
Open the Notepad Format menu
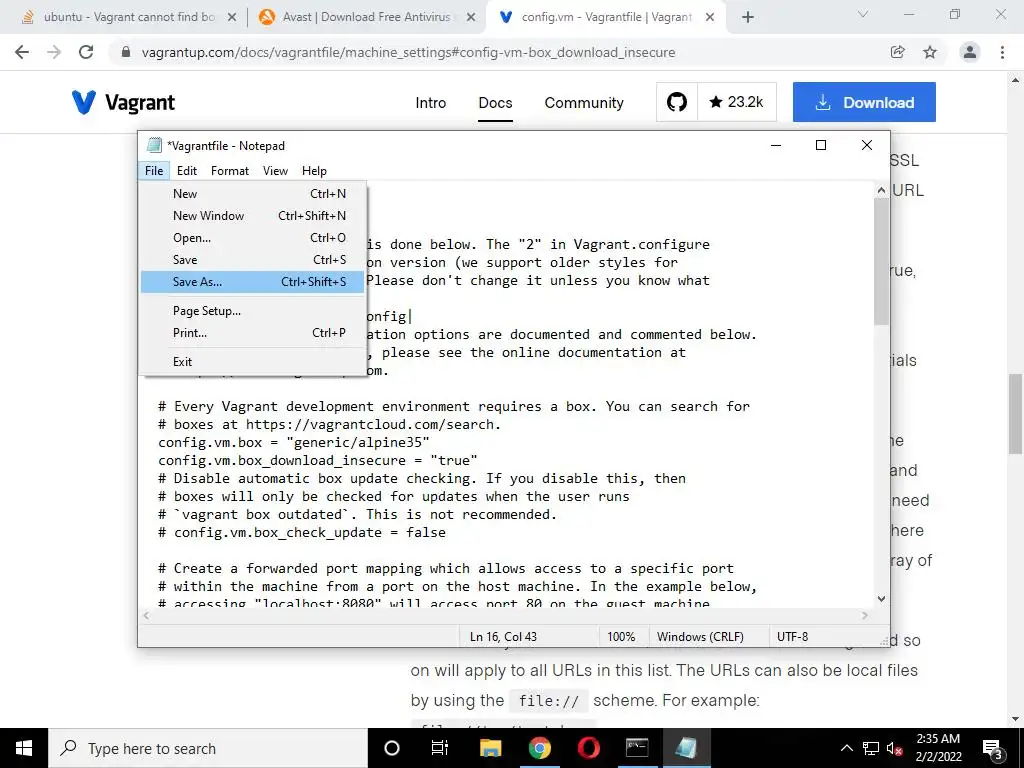point(230,170)
